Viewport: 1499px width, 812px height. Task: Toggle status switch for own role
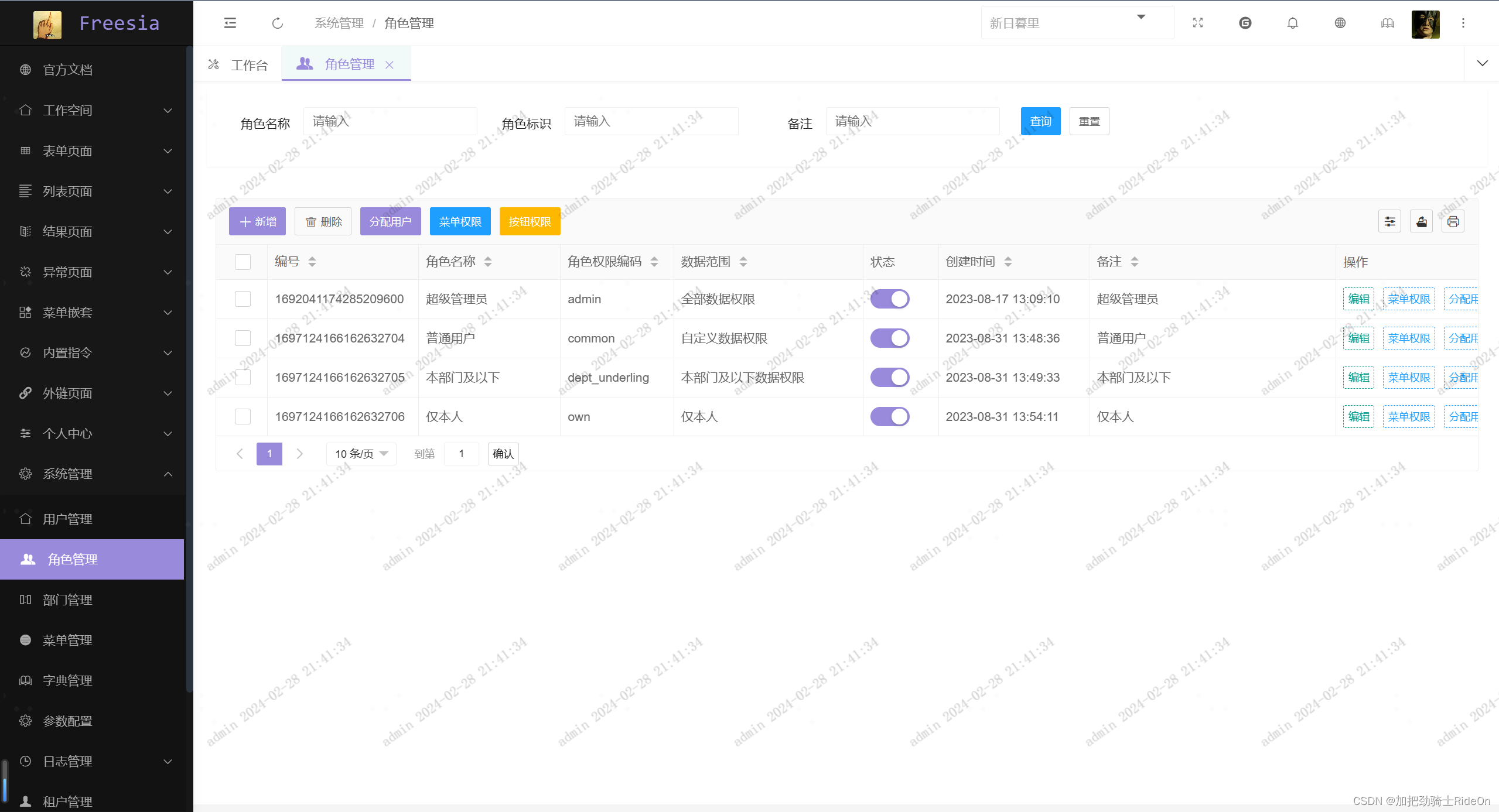coord(890,417)
